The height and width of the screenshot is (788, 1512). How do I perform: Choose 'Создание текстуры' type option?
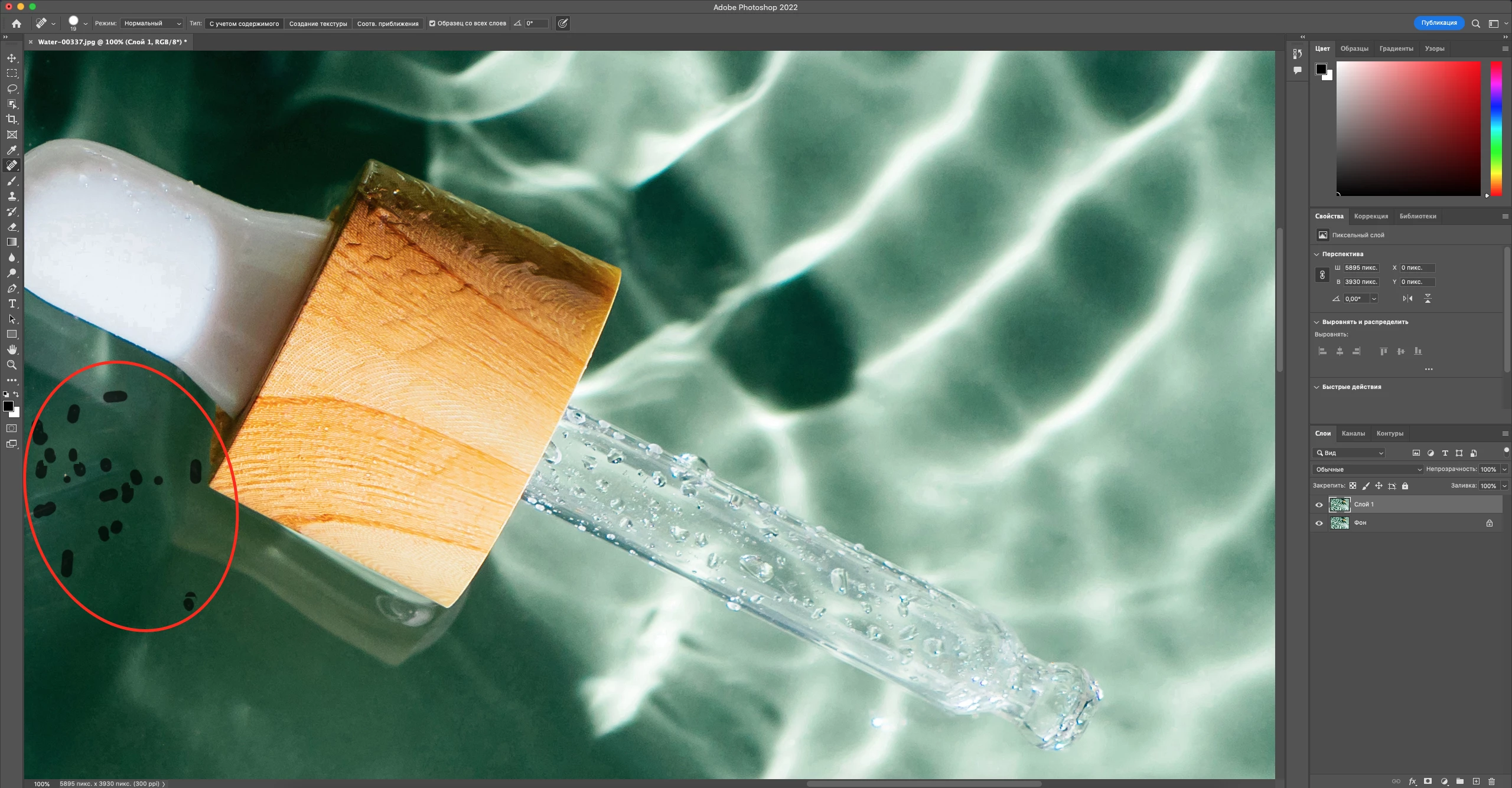pos(318,24)
